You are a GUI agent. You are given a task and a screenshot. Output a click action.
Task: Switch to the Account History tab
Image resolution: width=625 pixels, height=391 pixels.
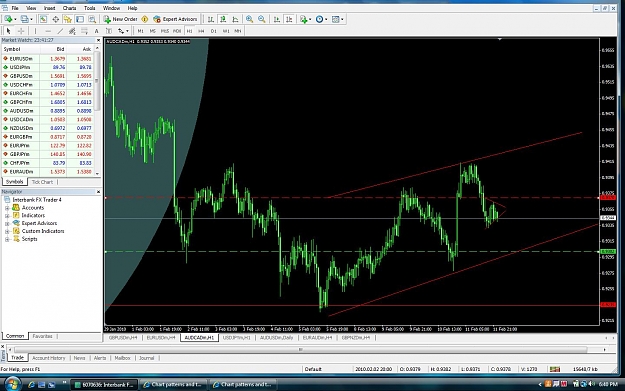(49, 358)
